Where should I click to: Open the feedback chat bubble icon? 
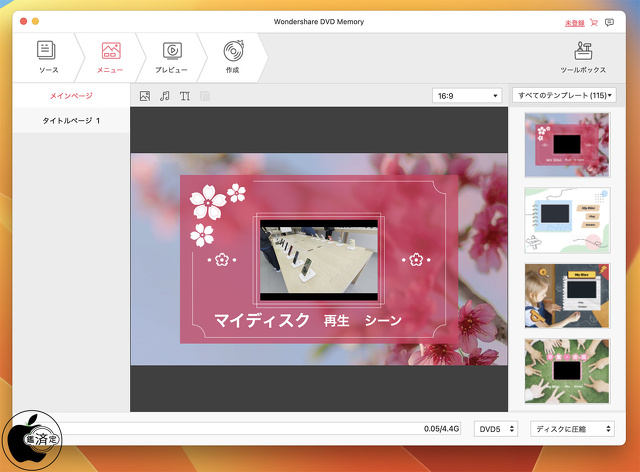609,23
